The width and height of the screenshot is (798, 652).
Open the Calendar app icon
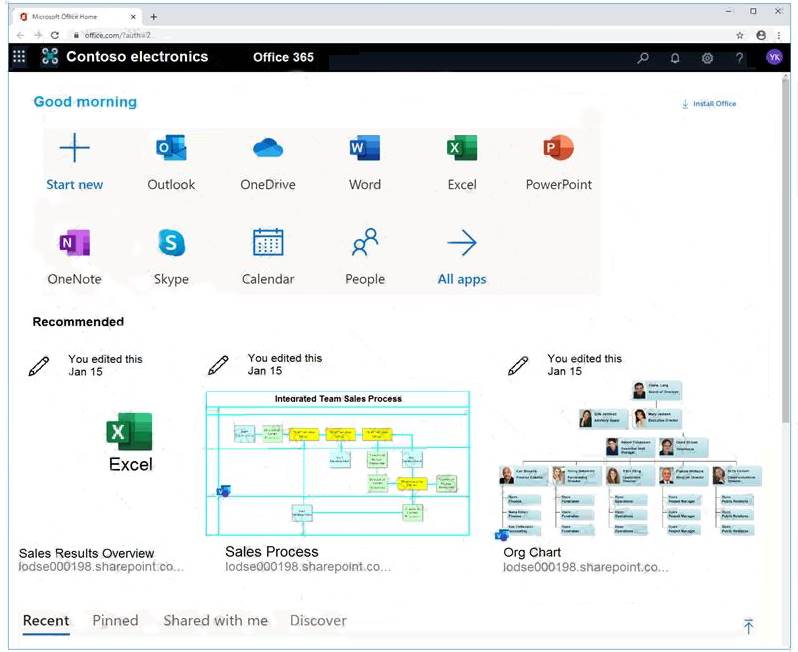(268, 242)
